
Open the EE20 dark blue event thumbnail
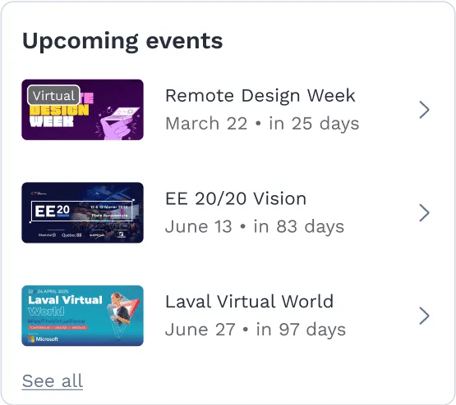[x=83, y=213]
